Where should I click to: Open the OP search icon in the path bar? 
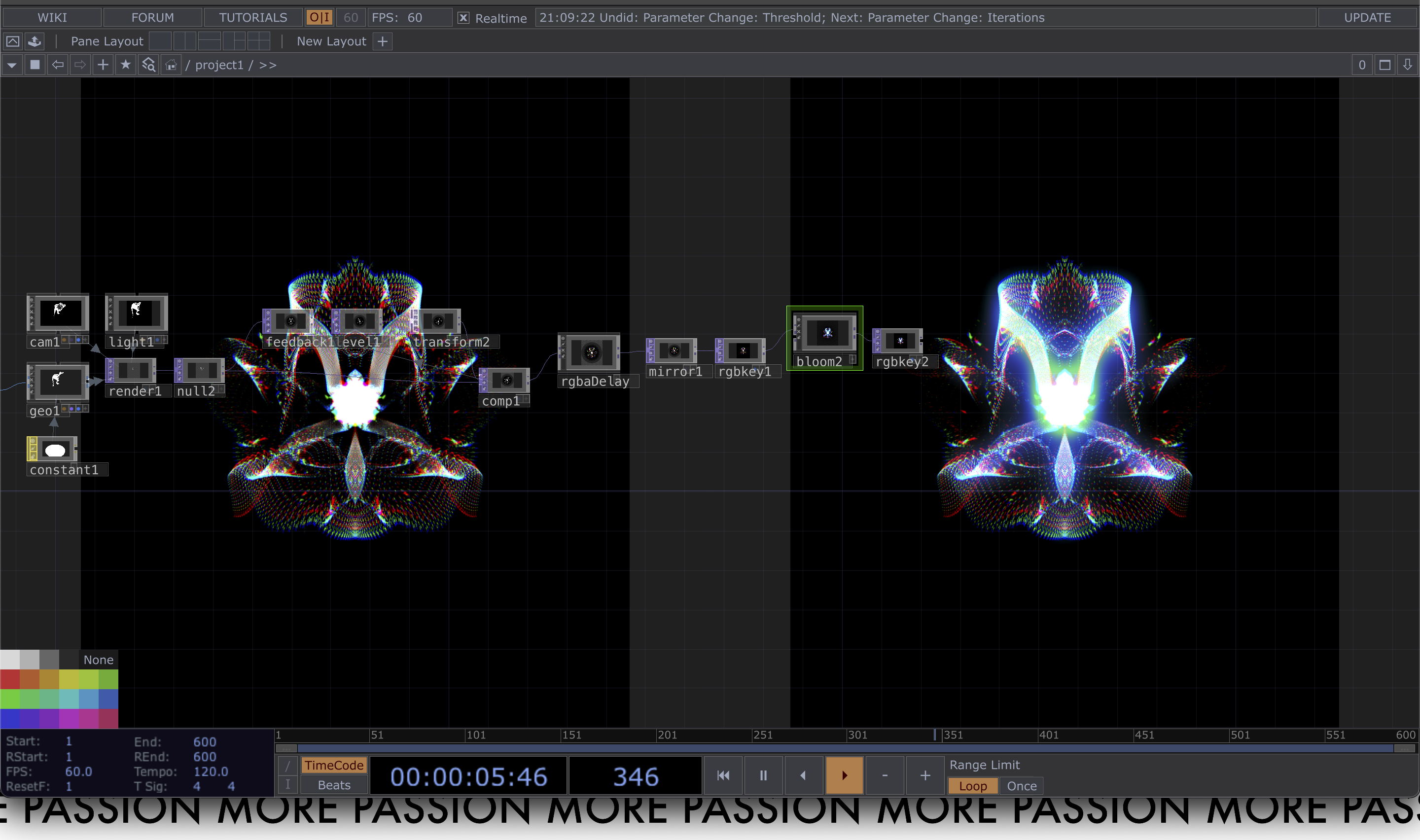tap(148, 65)
